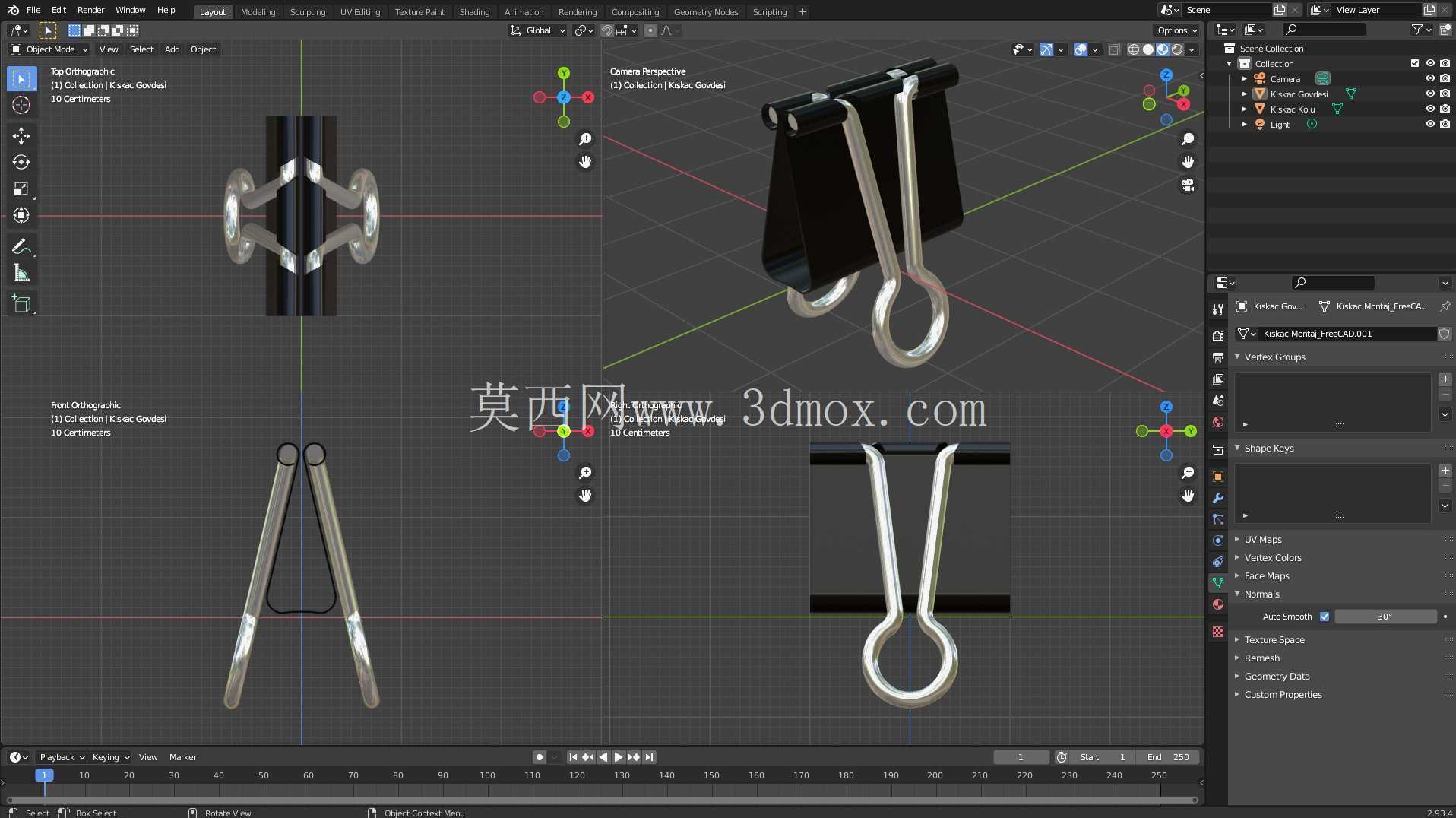This screenshot has height=818, width=1456.
Task: Collapse the Normals panel
Action: tap(1261, 594)
